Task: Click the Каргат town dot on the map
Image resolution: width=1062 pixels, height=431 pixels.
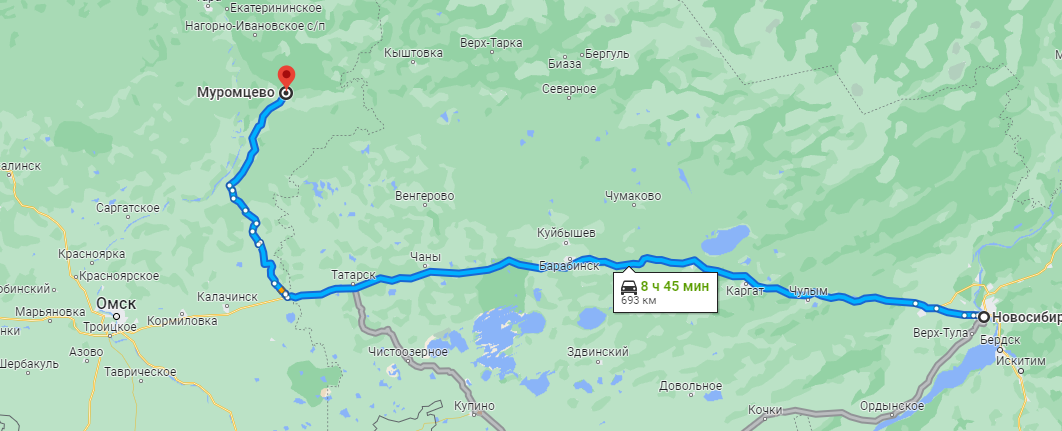Action: pyautogui.click(x=746, y=283)
